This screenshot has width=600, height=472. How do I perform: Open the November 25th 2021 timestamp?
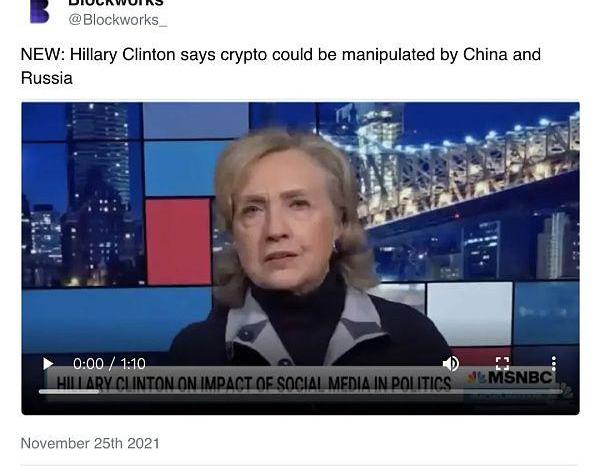[x=90, y=443]
